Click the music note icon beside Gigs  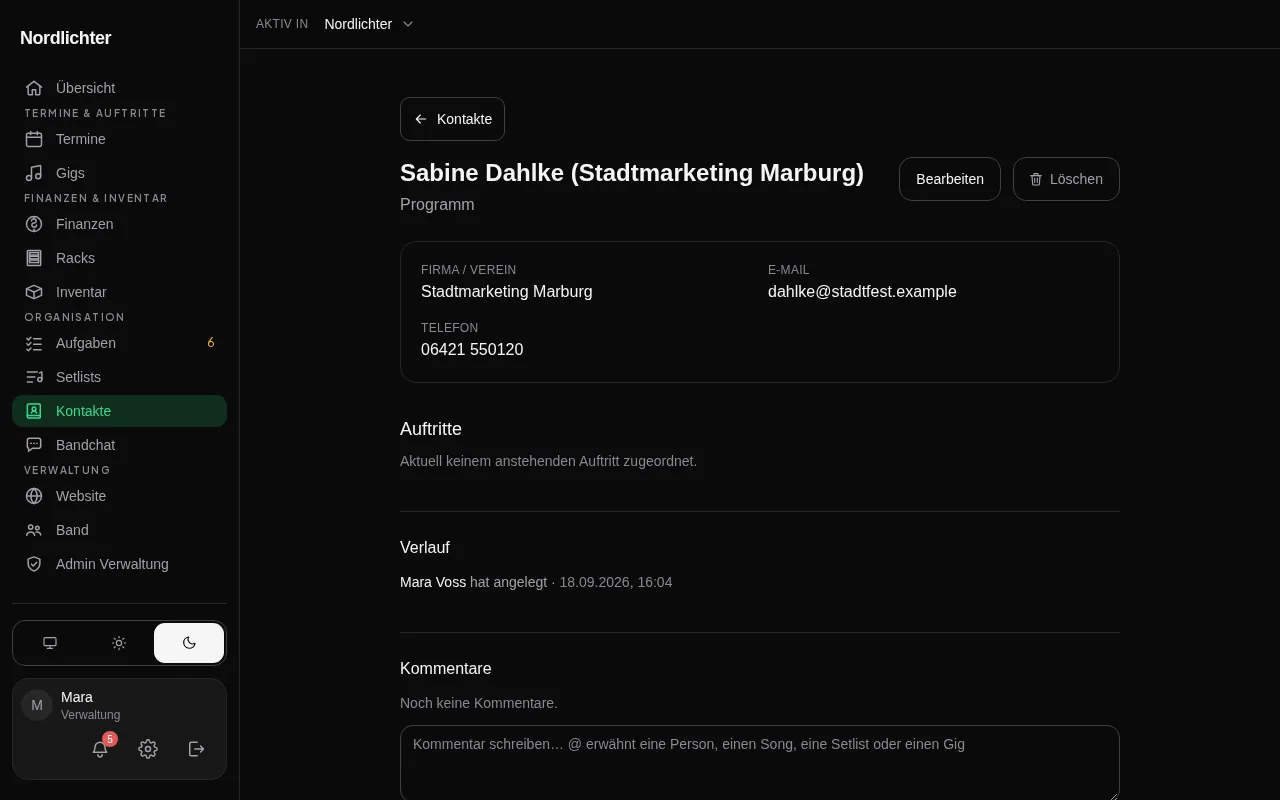[34, 173]
